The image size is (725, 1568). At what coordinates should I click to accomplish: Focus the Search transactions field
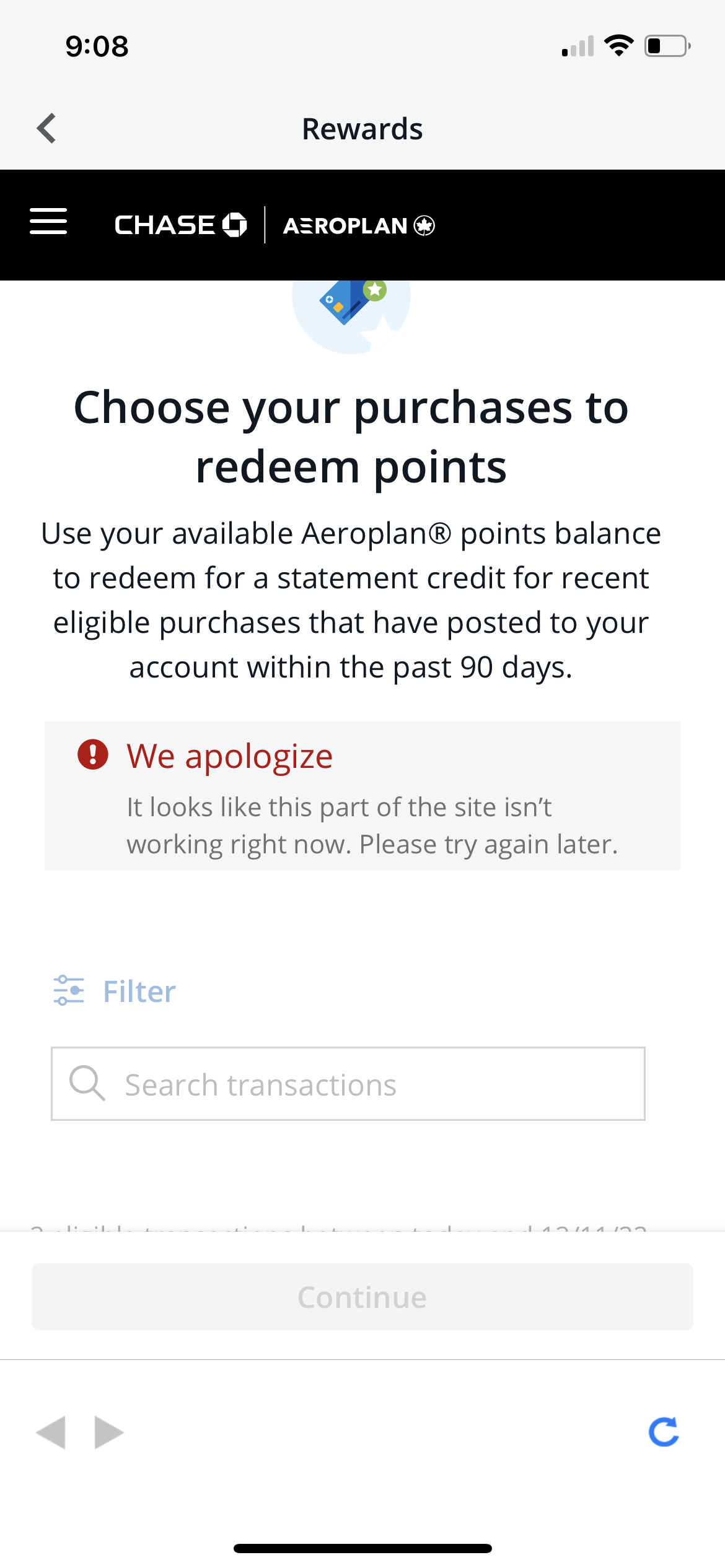(x=372, y=1084)
